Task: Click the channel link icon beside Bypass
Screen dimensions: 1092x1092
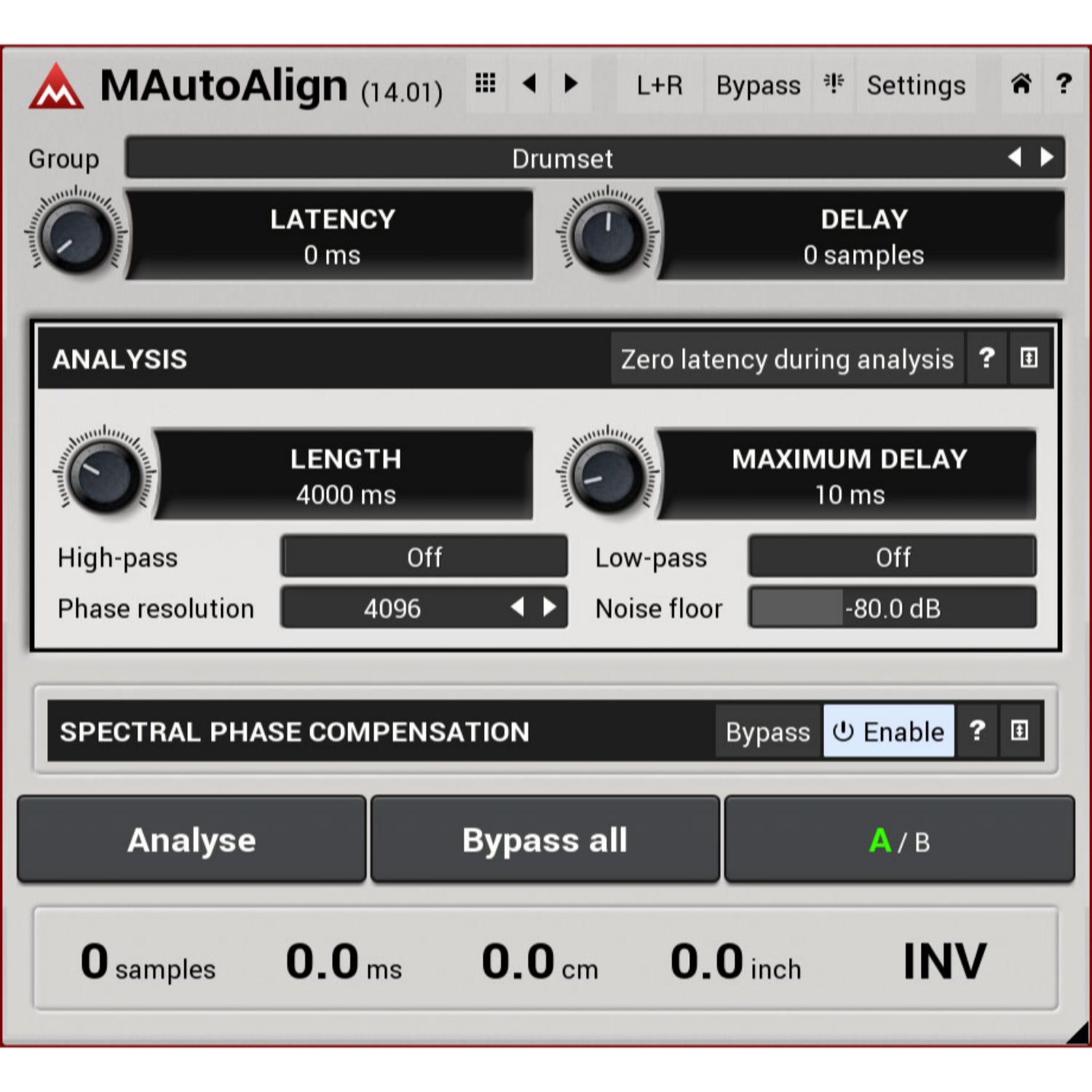Action: click(x=834, y=84)
